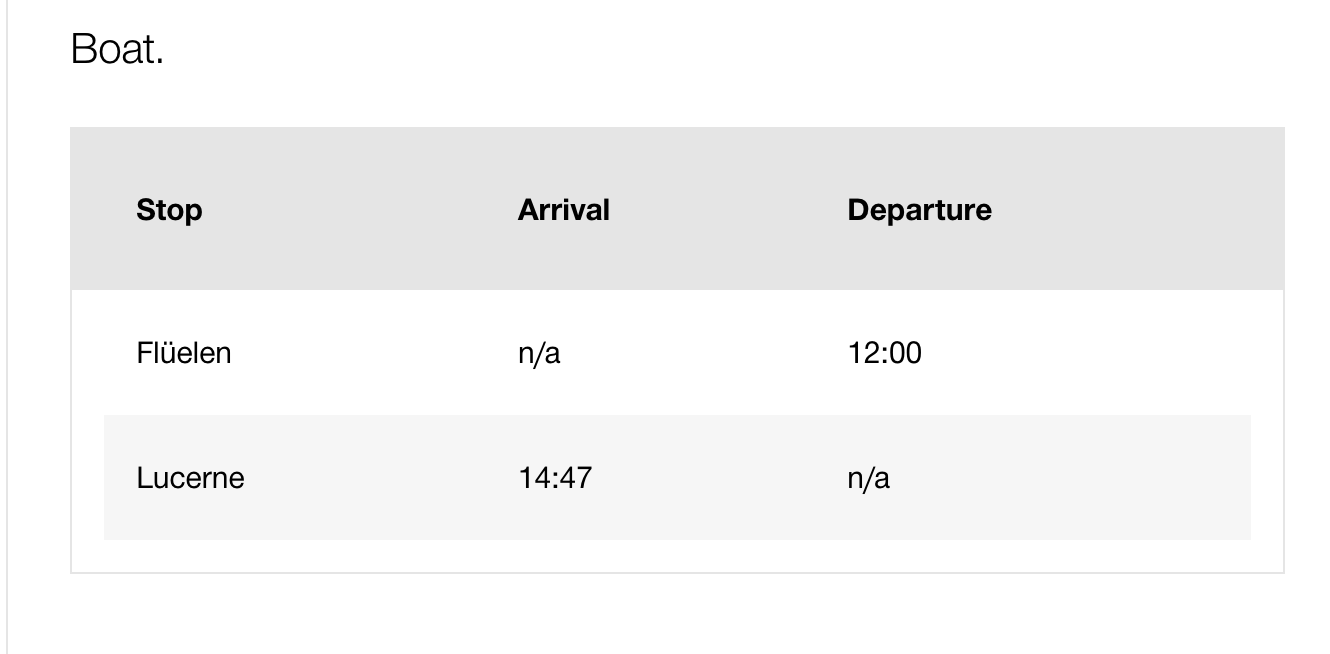Click the n/a departure for Lucerne
The image size is (1330, 654).
point(869,478)
